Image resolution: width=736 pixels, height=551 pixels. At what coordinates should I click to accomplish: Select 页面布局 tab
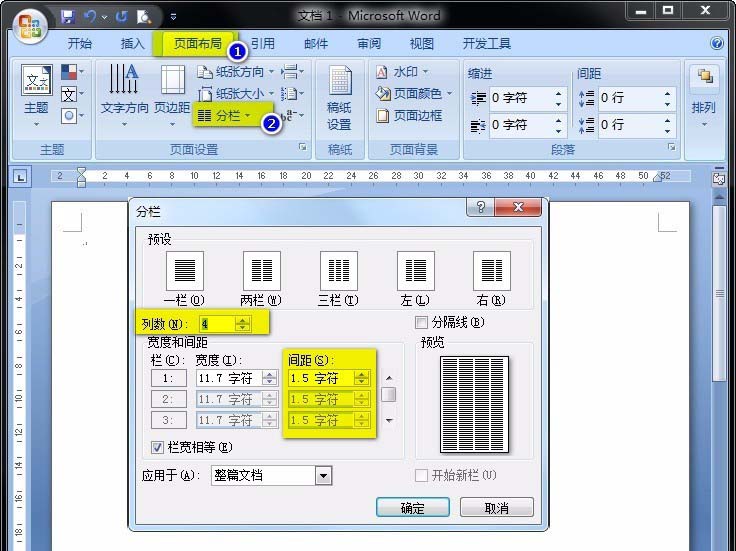point(197,44)
